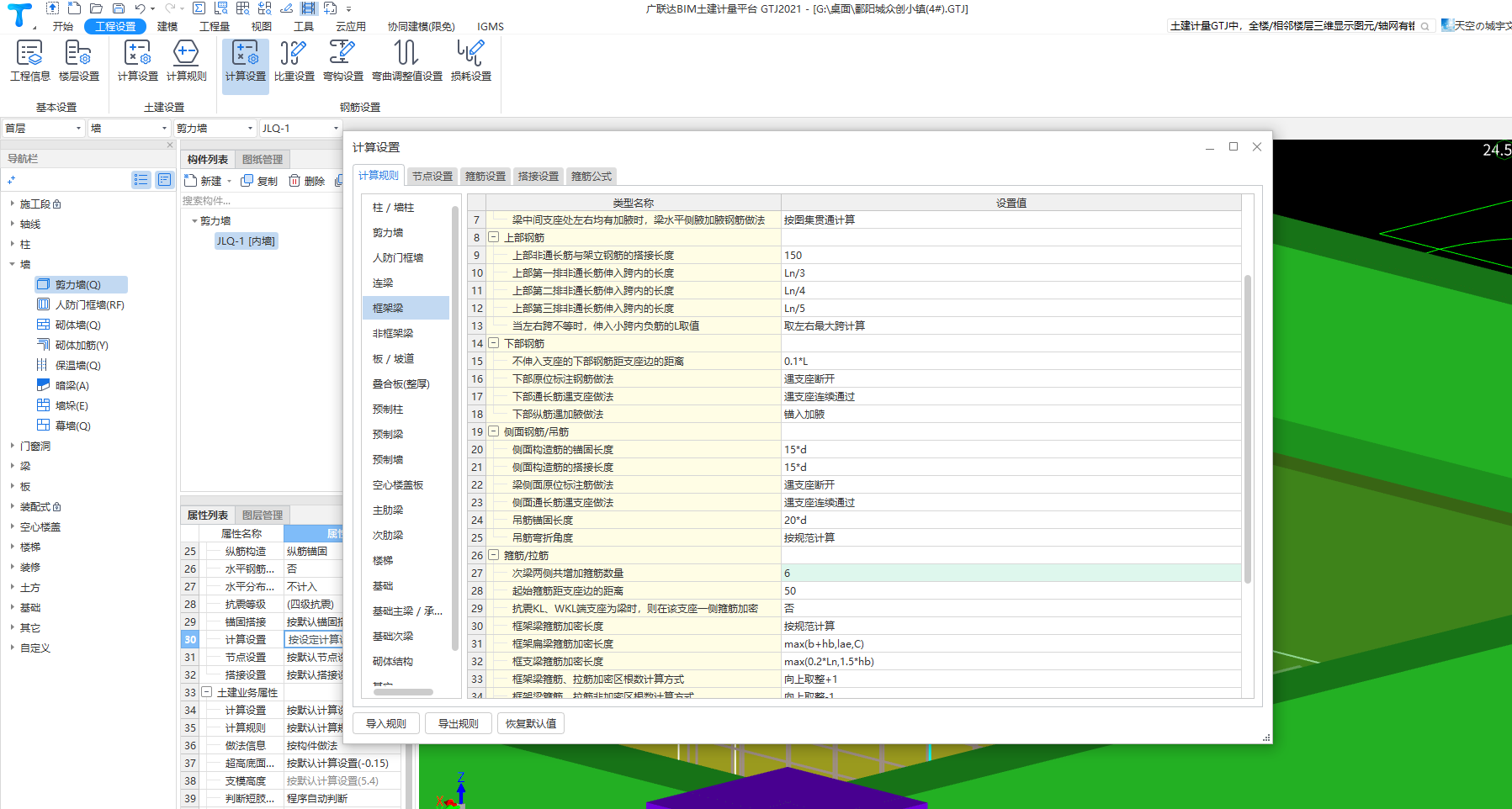Click 导出规则 button
The height and width of the screenshot is (809, 1512).
click(x=459, y=723)
